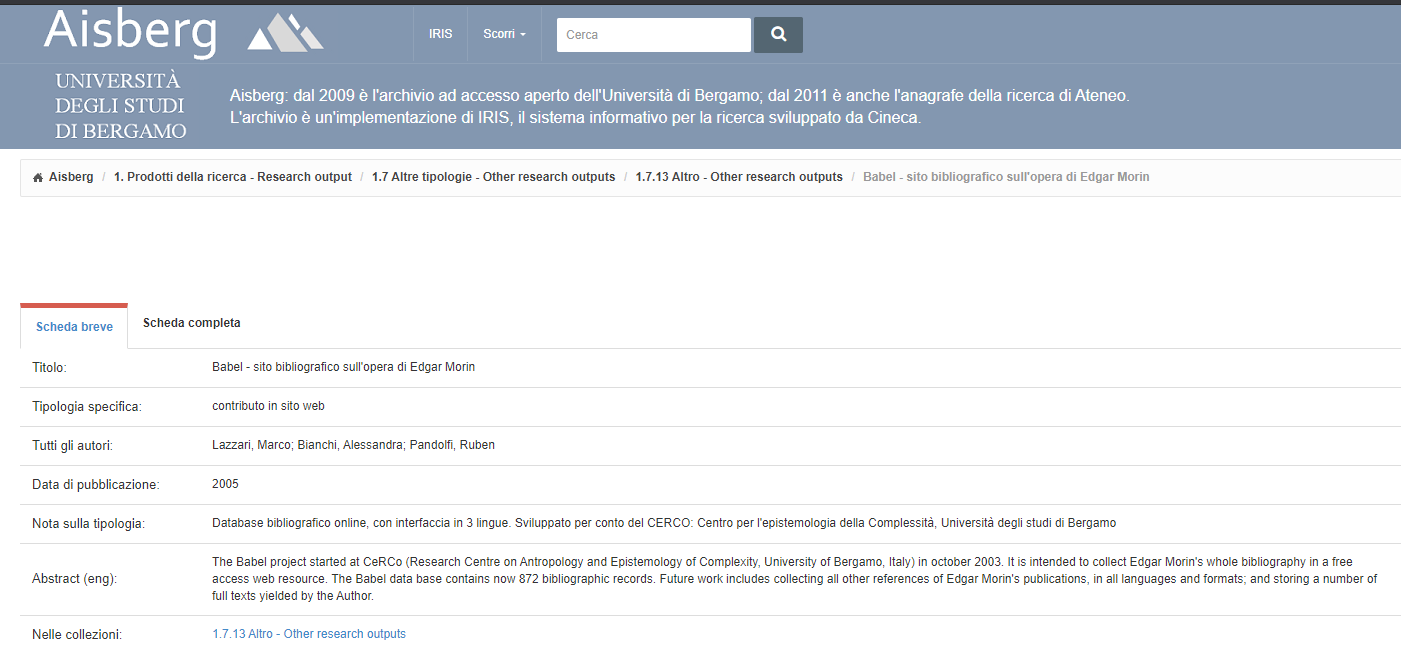This screenshot has height=651, width=1401.
Task: Switch to the Scheda completa tab
Action: click(x=191, y=323)
